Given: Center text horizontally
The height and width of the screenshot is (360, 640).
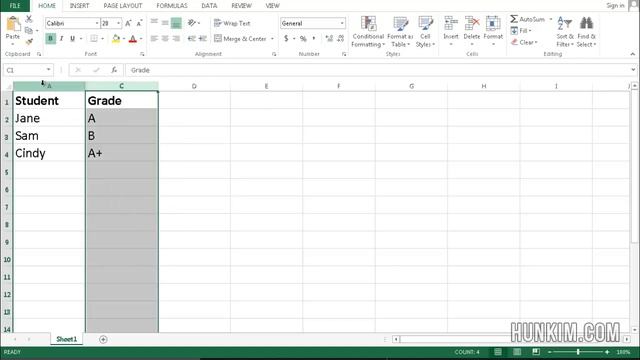Looking at the screenshot, I should 165,38.
